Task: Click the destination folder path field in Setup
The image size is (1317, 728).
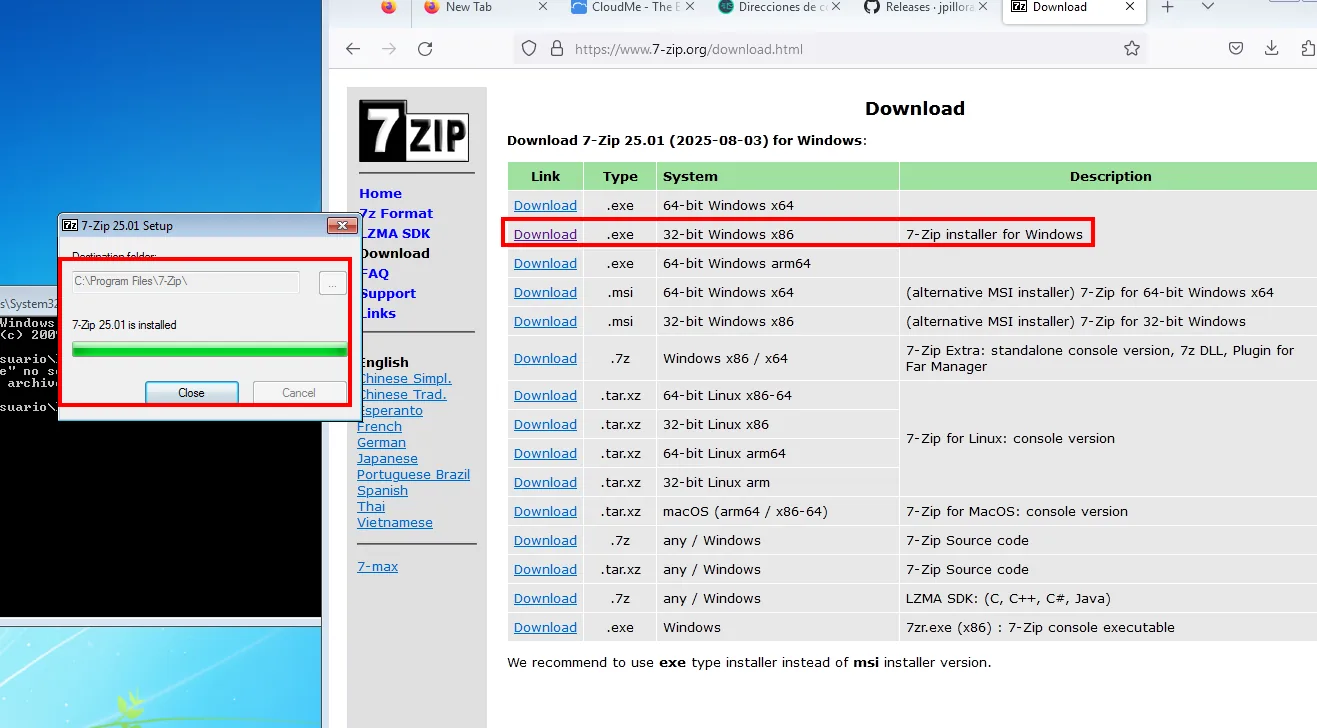Action: click(184, 282)
